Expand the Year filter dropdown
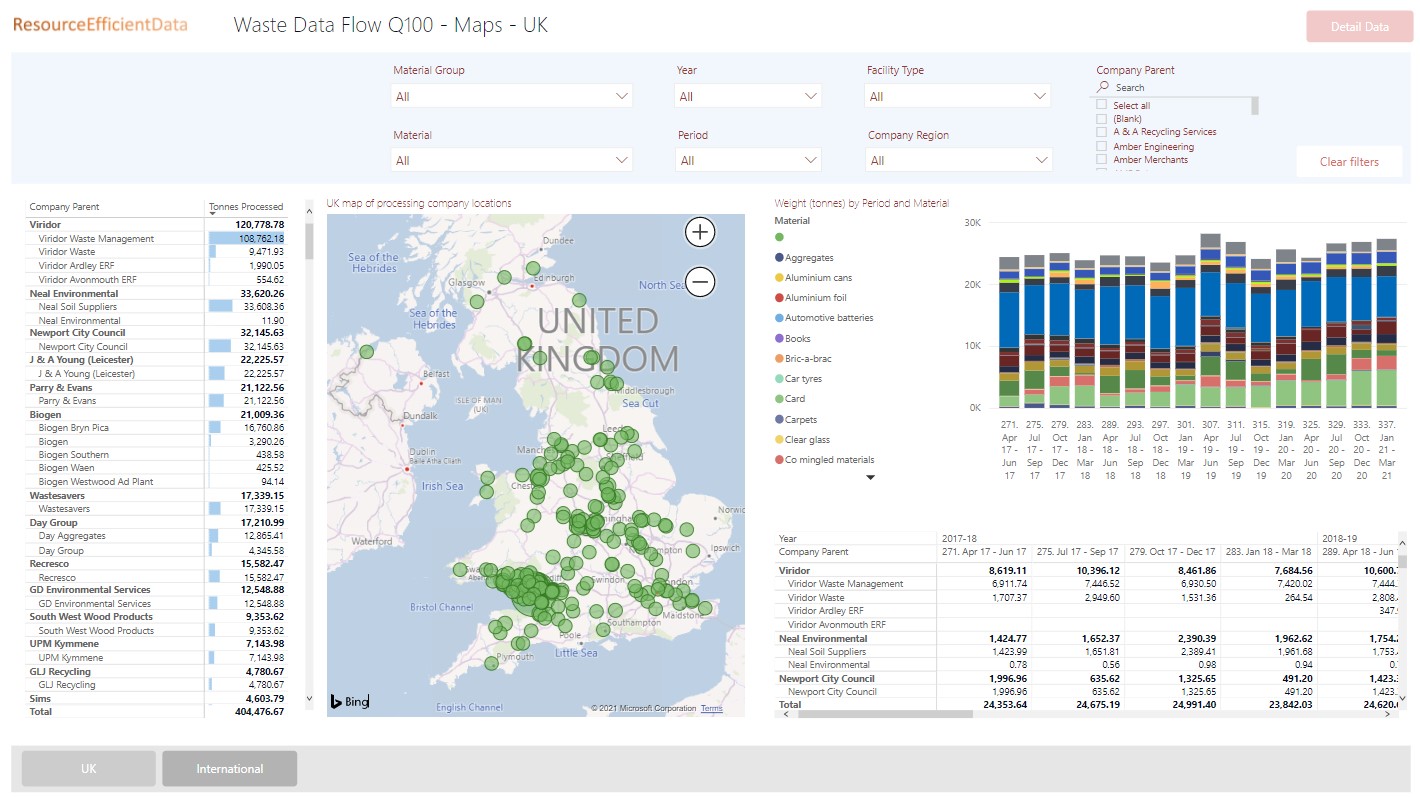Image resolution: width=1420 pixels, height=797 pixels. (748, 97)
